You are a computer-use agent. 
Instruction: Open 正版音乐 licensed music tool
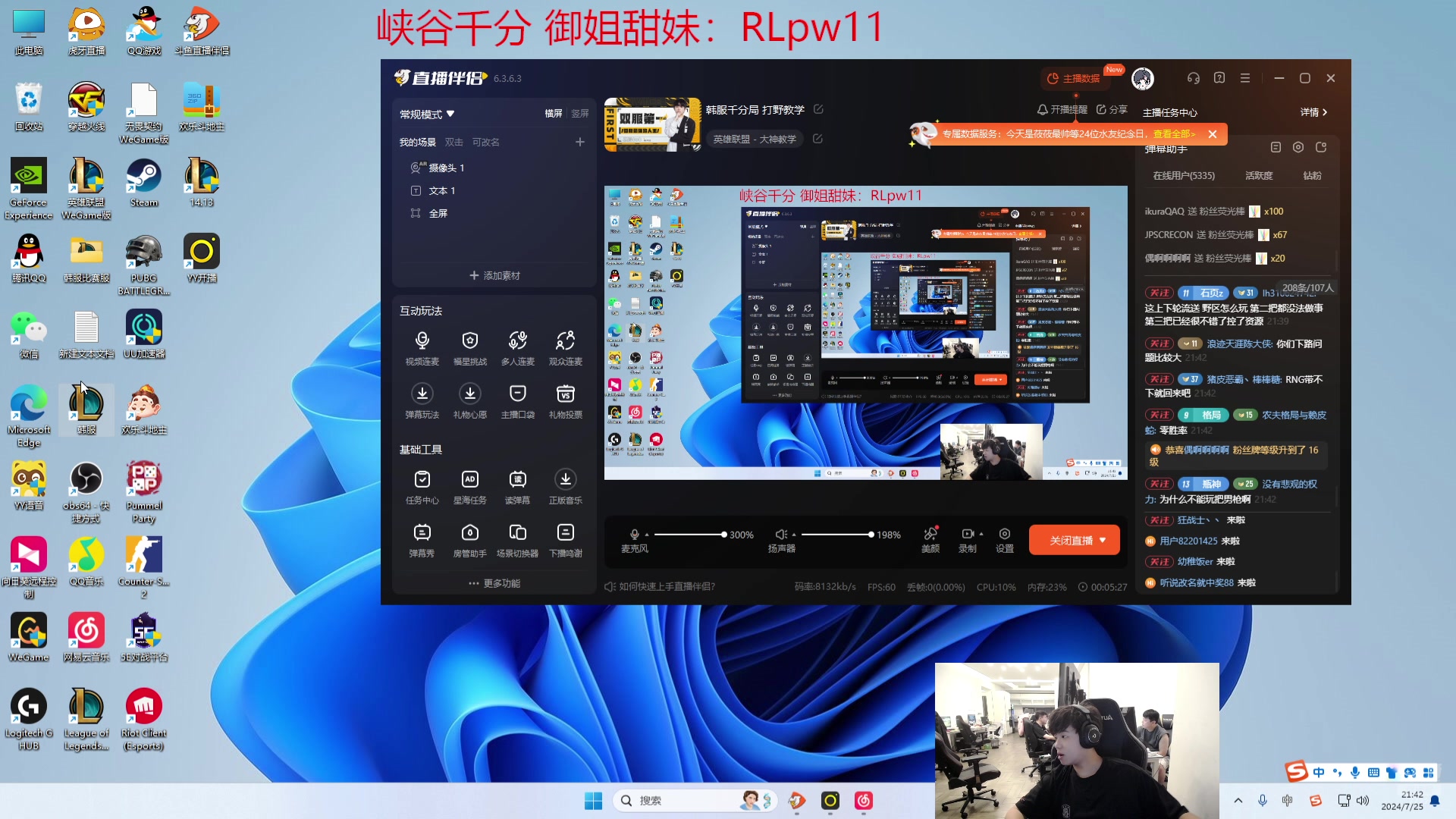coord(565,479)
